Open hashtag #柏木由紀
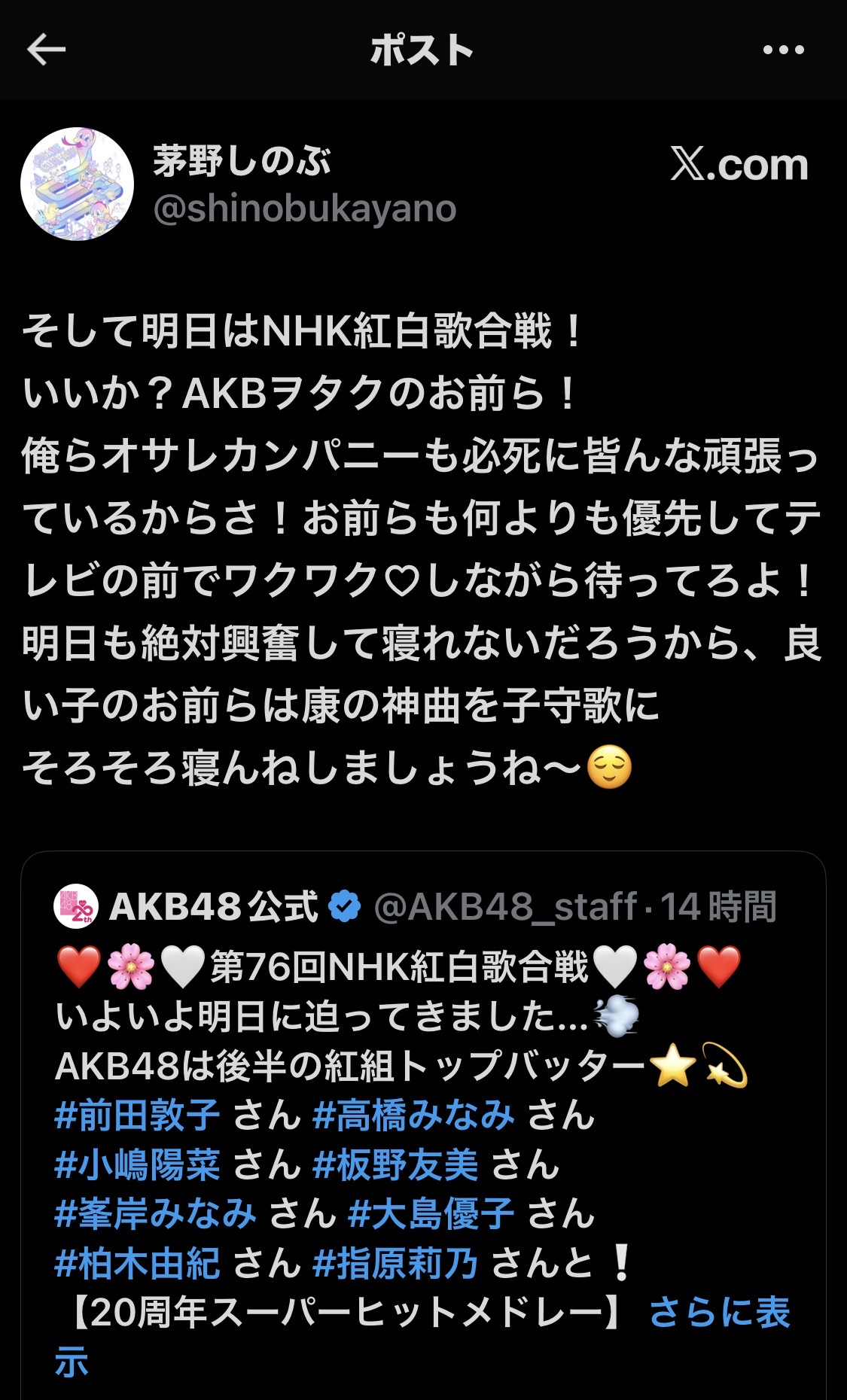Screen dimensions: 847x1400 point(137,1264)
